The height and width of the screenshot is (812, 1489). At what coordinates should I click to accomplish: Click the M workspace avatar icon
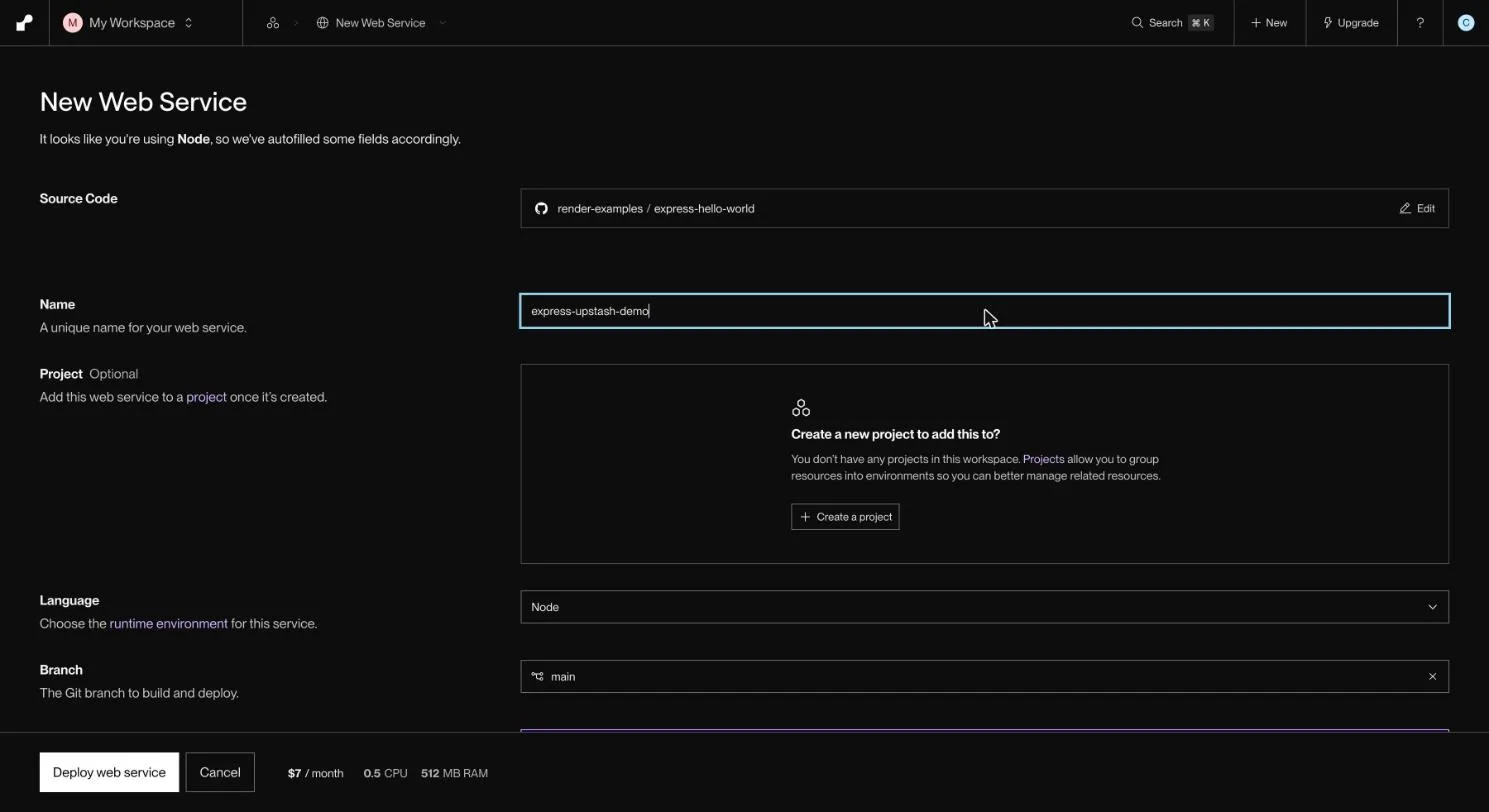click(72, 23)
